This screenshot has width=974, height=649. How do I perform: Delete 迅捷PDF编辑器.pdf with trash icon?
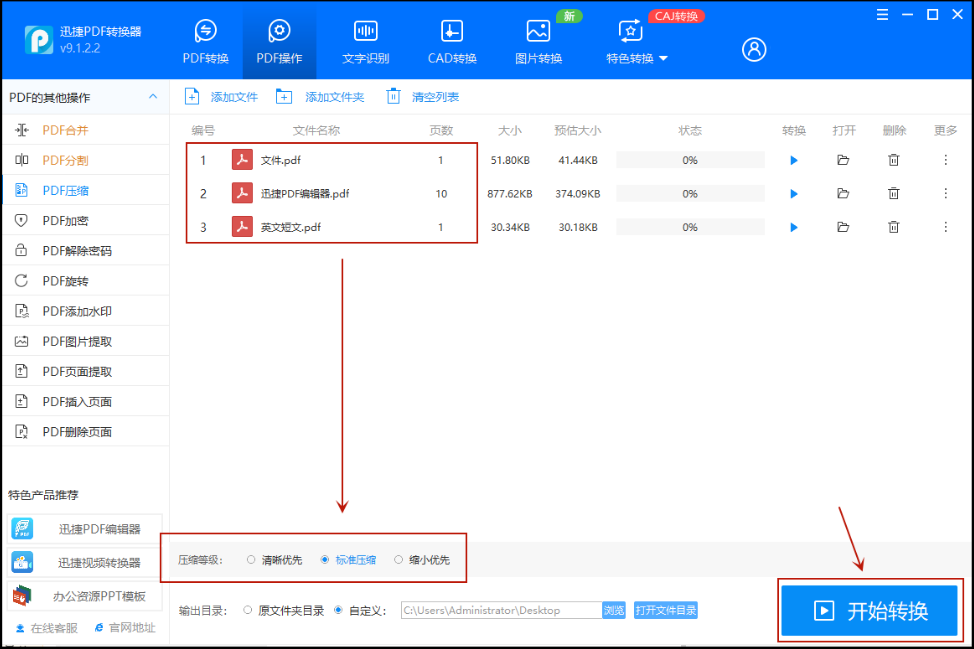[x=893, y=194]
